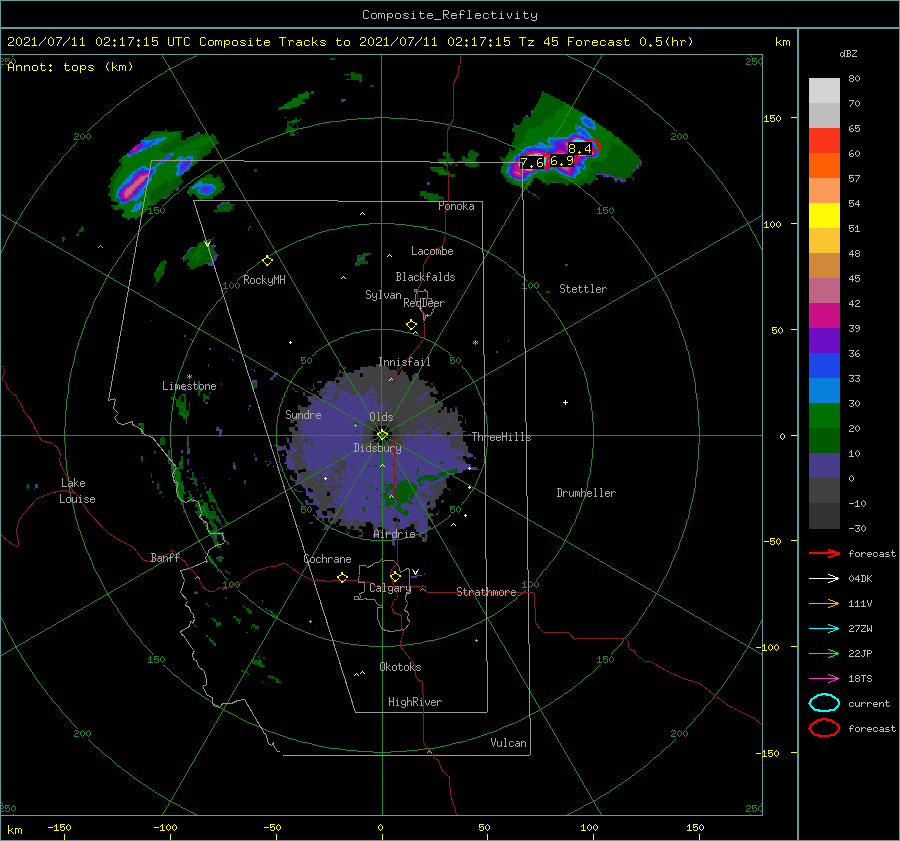Click the red forecast arrow in legend
The width and height of the screenshot is (900, 841).
click(x=824, y=553)
